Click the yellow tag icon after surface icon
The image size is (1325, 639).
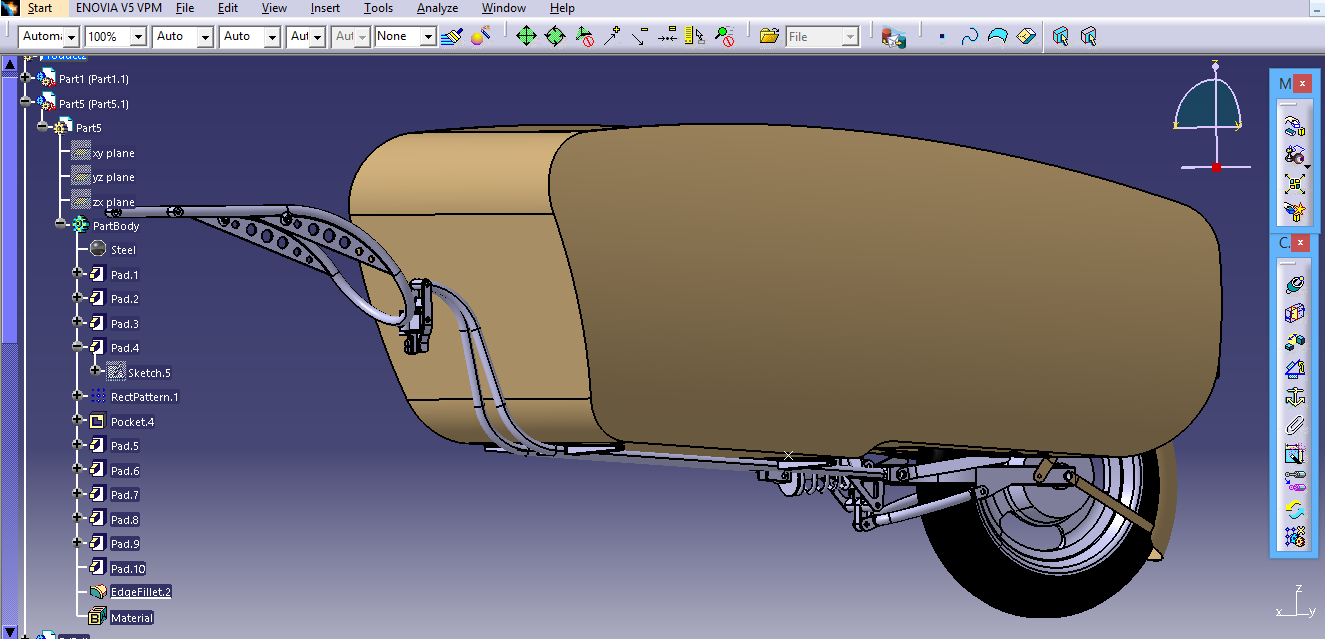pos(1025,37)
